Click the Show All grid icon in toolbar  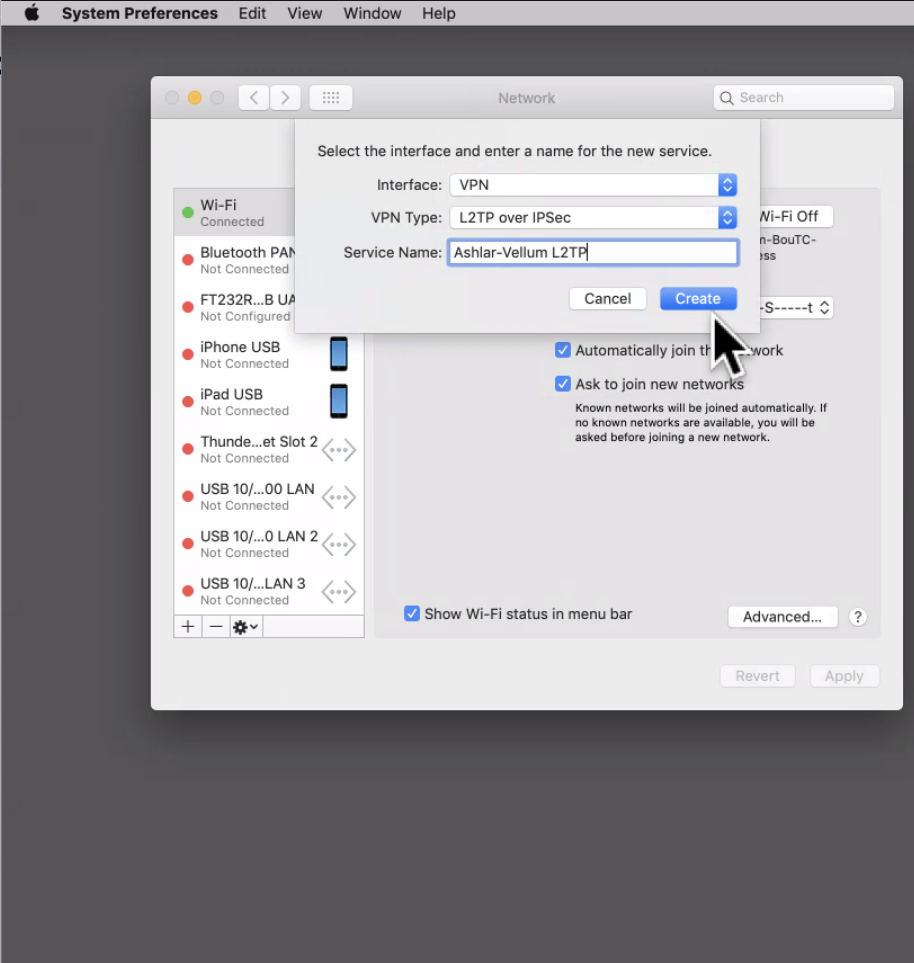330,97
